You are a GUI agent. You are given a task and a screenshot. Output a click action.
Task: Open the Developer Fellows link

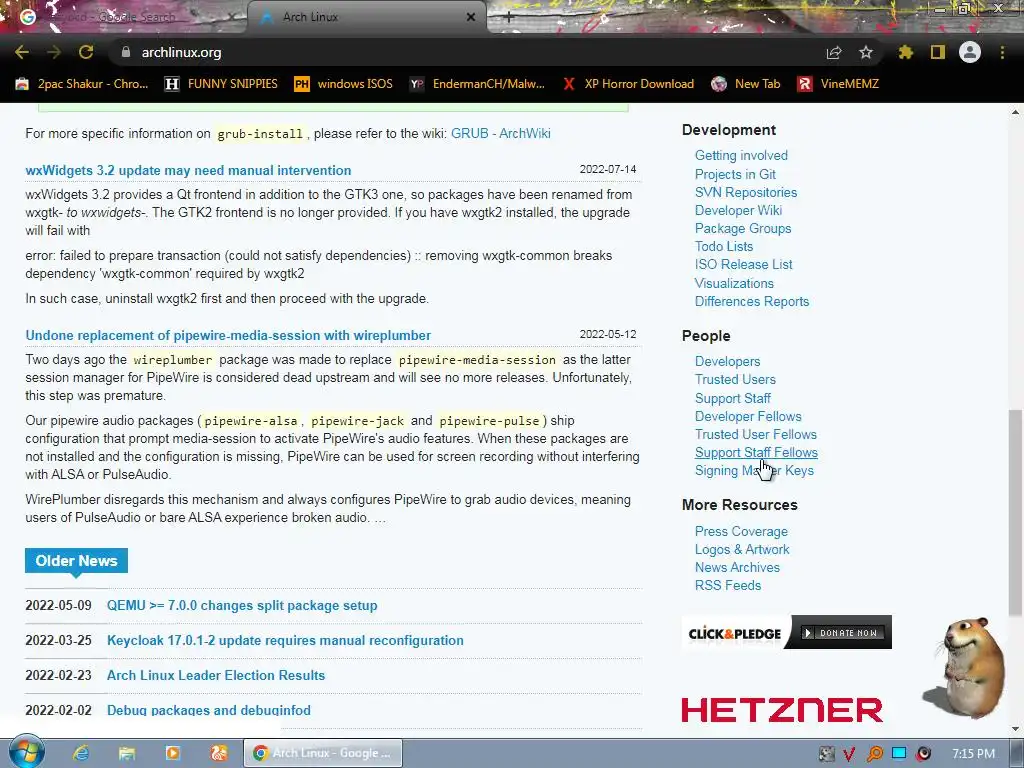pos(748,417)
